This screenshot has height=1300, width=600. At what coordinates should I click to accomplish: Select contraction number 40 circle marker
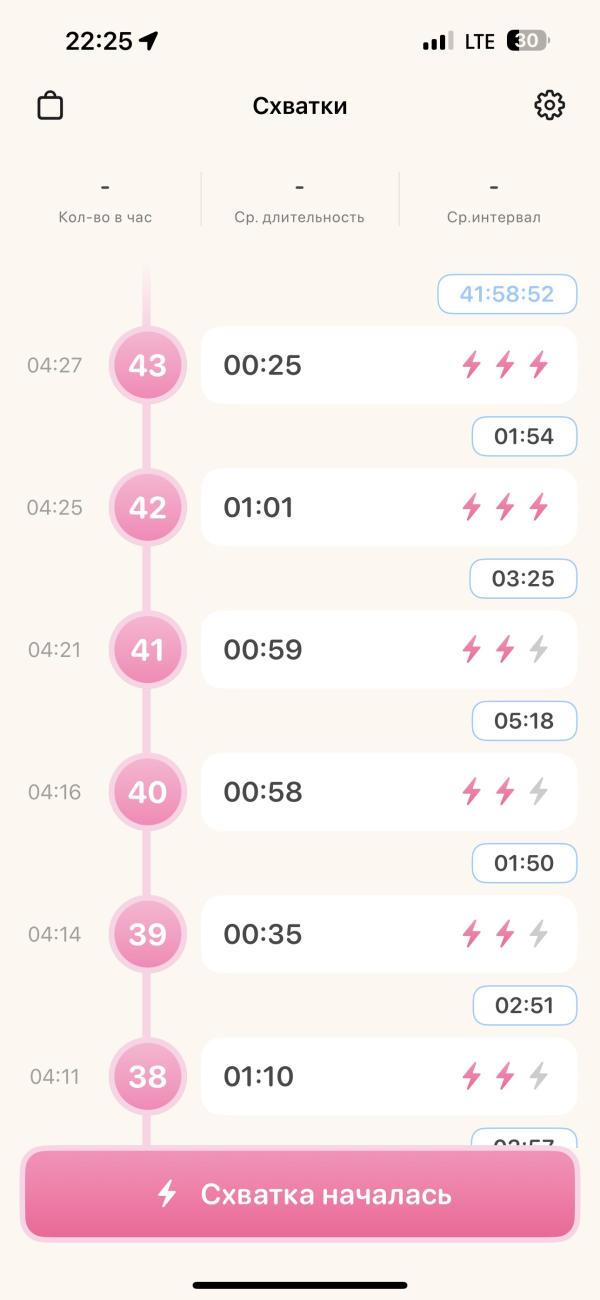[x=148, y=792]
